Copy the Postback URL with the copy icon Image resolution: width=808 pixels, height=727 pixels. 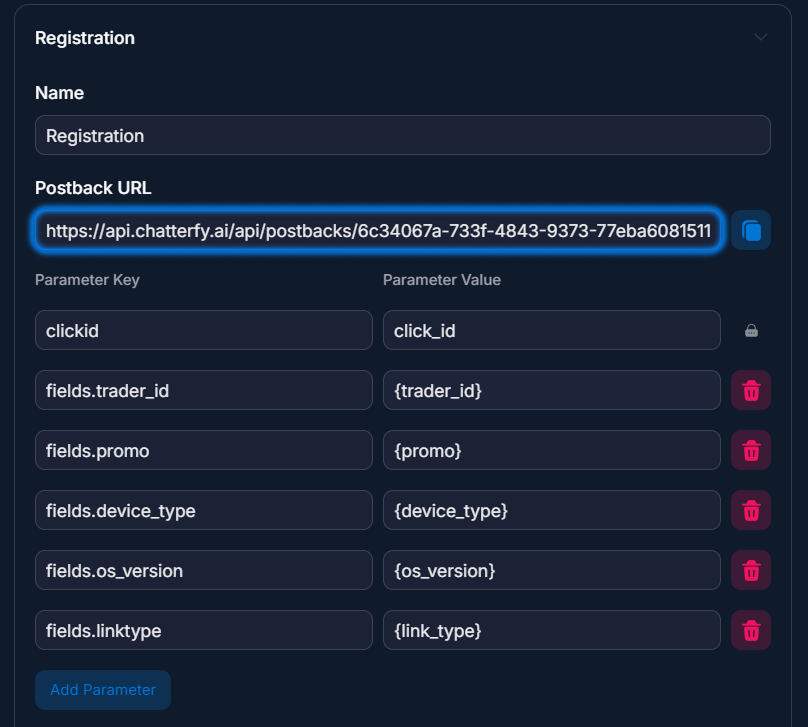coord(751,230)
